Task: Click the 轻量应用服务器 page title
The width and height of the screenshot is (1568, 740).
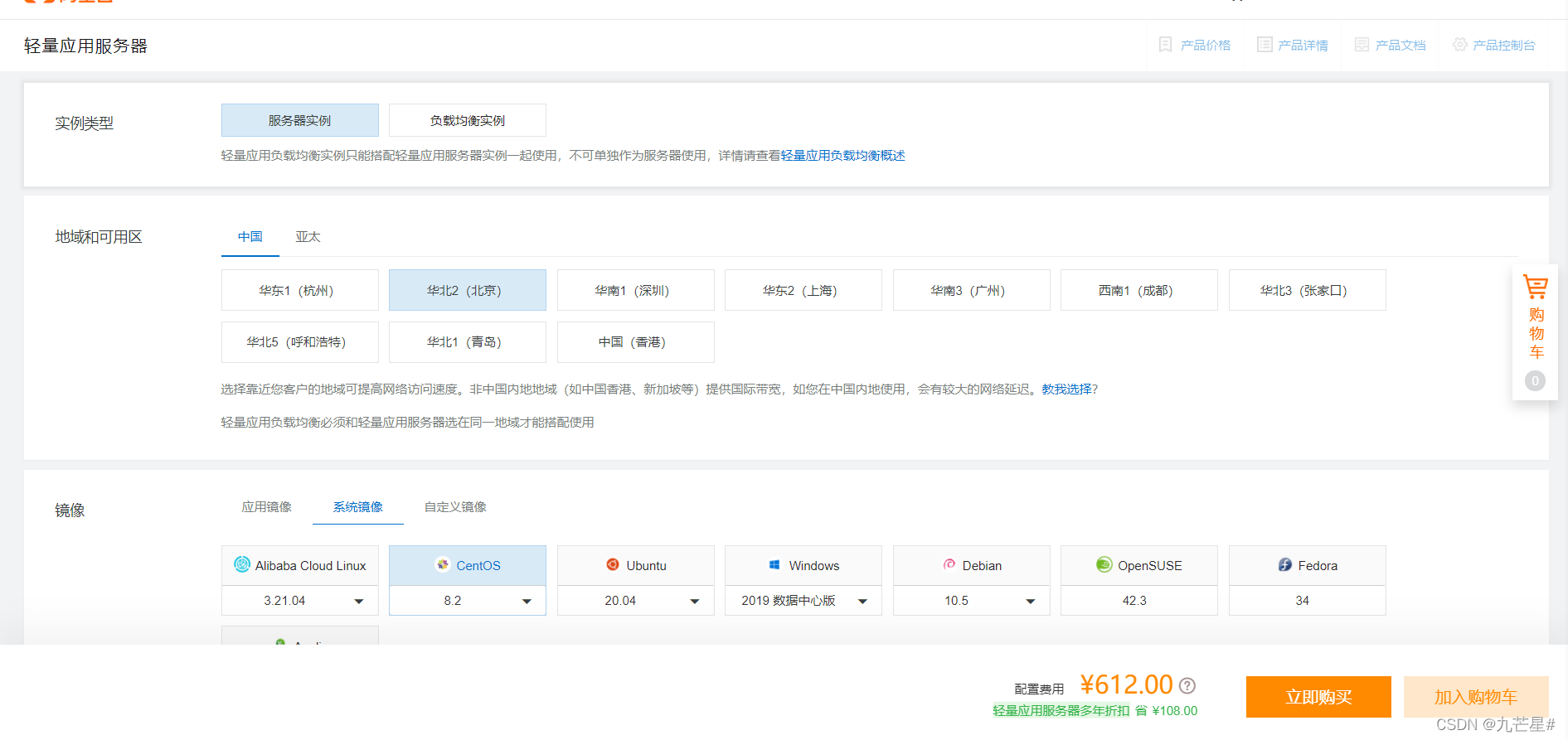Action: coord(85,46)
